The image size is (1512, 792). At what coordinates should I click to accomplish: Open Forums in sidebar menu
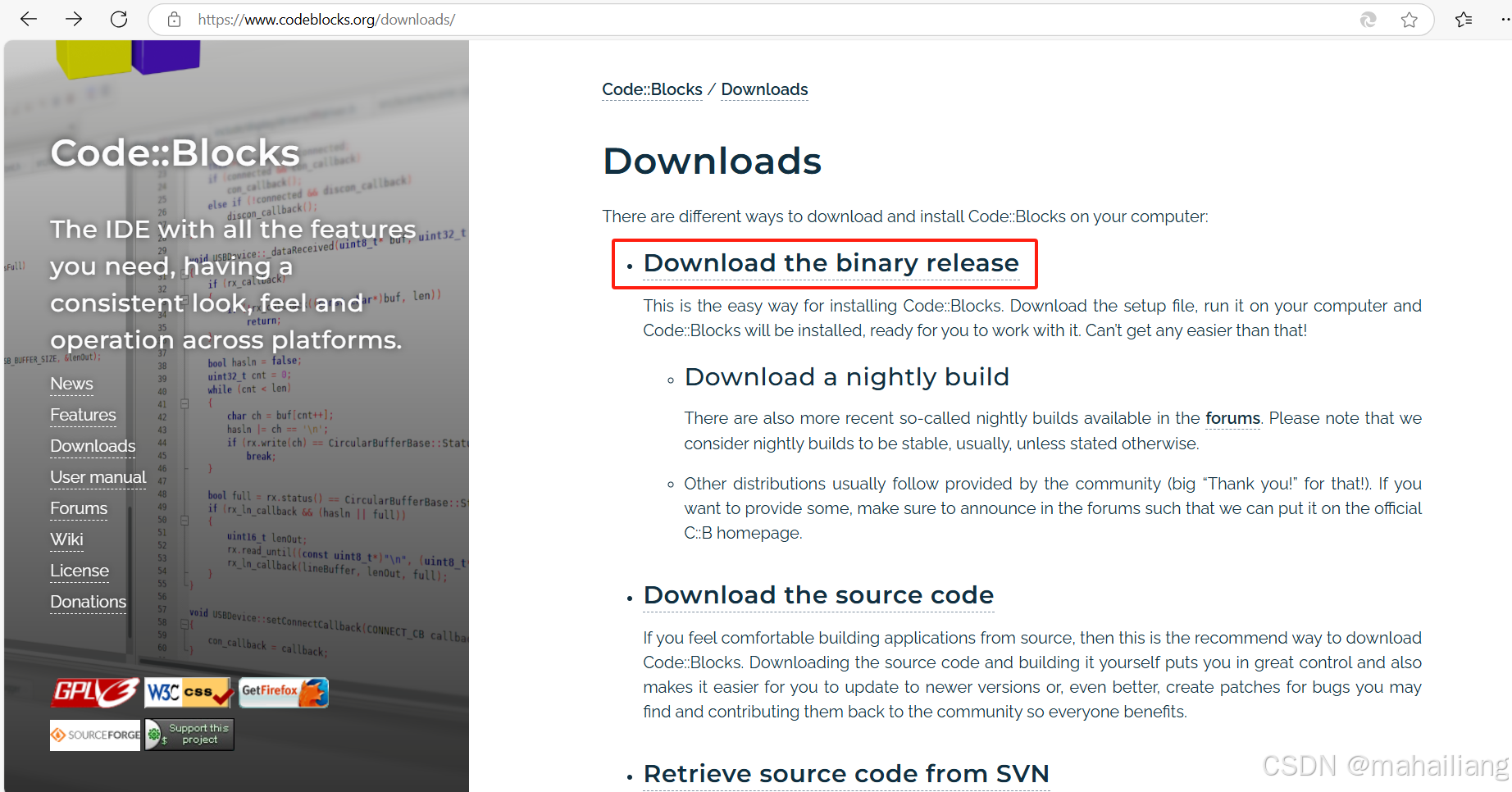tap(79, 508)
